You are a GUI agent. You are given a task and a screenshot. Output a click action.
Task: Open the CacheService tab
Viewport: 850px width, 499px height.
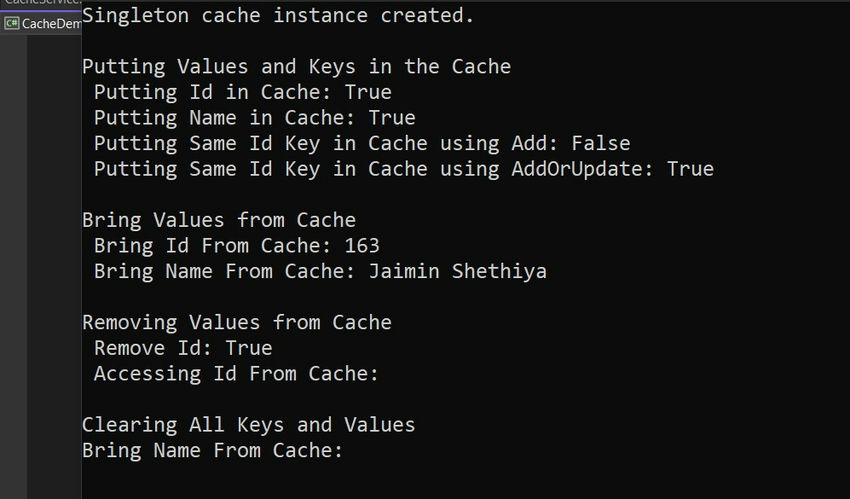click(x=41, y=4)
